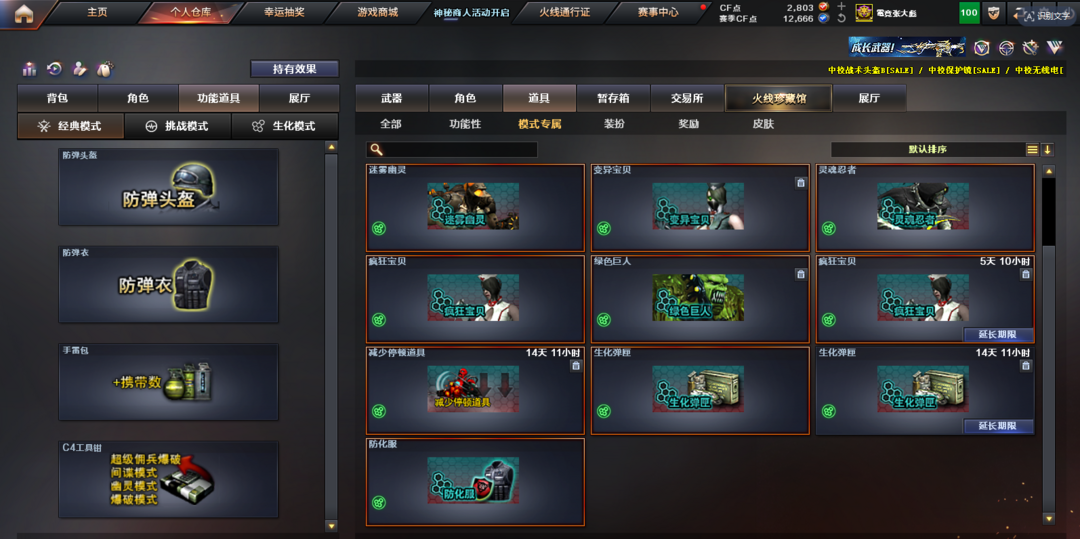Viewport: 1080px width, 539px height.
Task: Click the item grid scrollbar up arrow
Action: pos(1048,171)
